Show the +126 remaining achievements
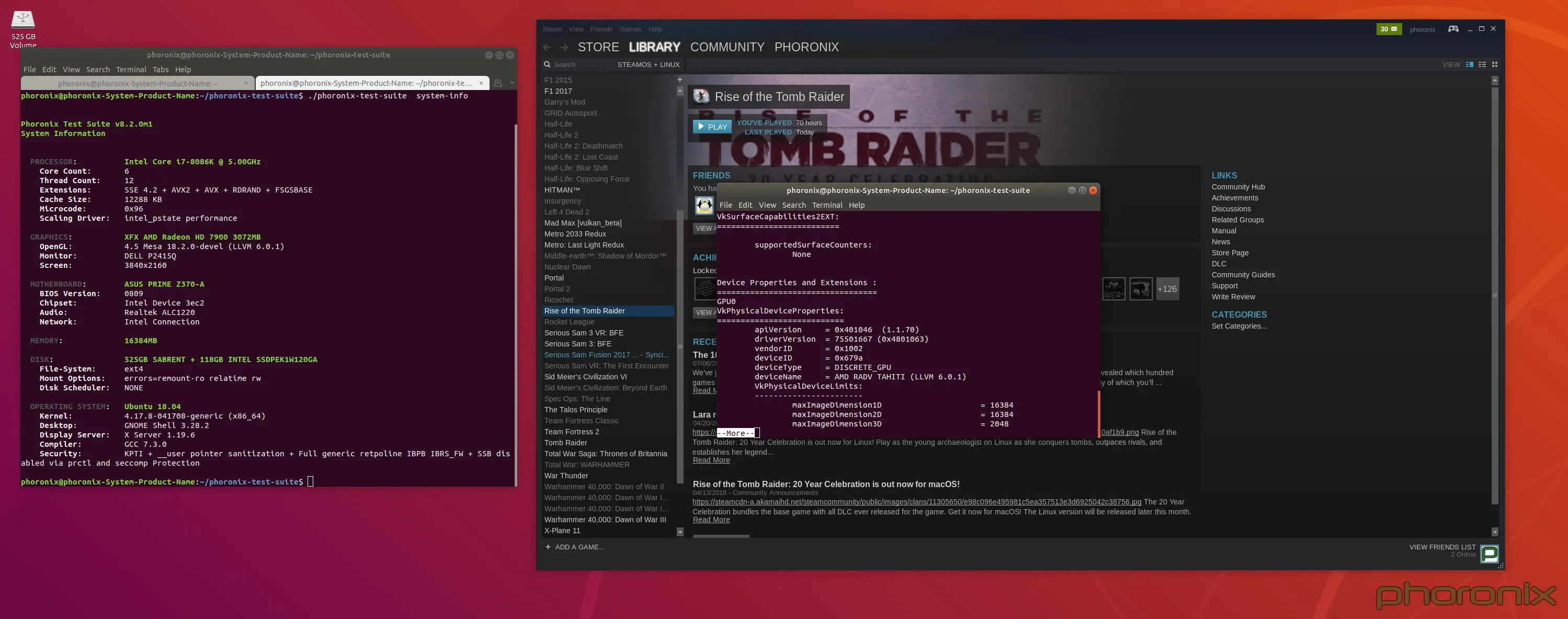The image size is (1568, 619). coord(1167,289)
